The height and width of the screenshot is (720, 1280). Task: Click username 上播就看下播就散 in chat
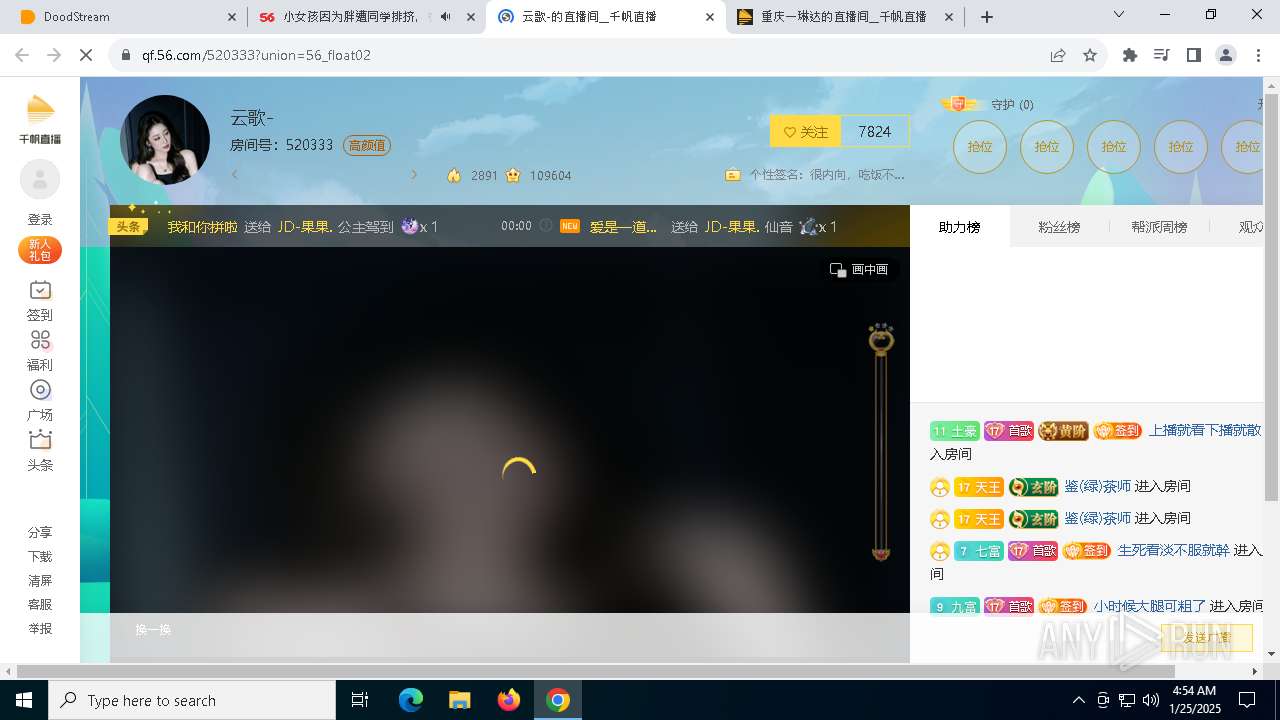click(1205, 430)
